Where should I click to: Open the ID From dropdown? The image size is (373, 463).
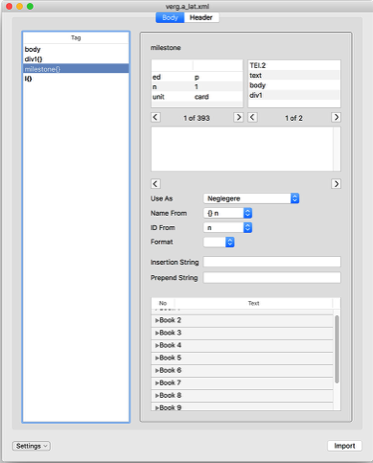tap(228, 228)
